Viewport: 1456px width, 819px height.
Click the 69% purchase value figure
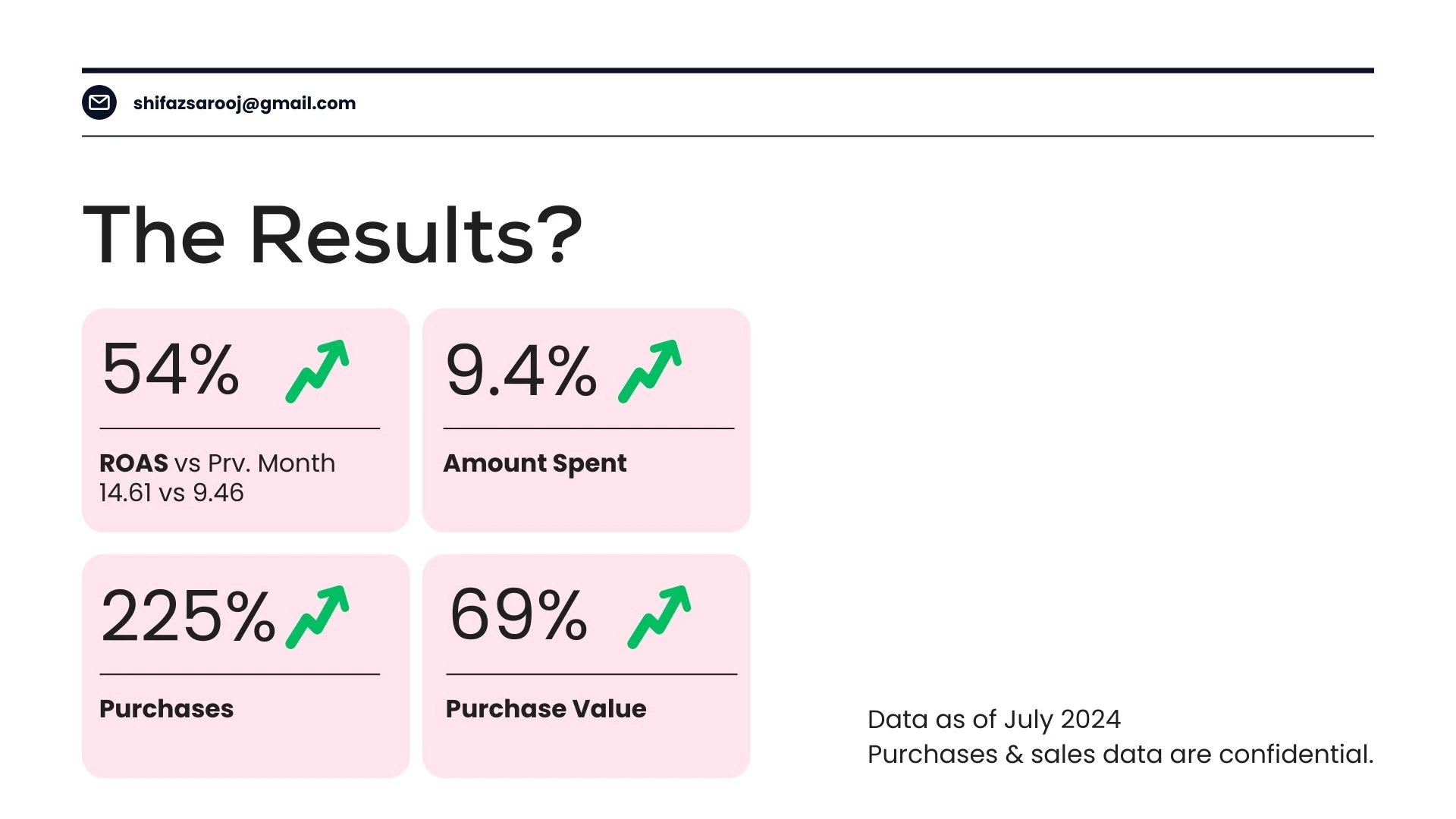(519, 613)
